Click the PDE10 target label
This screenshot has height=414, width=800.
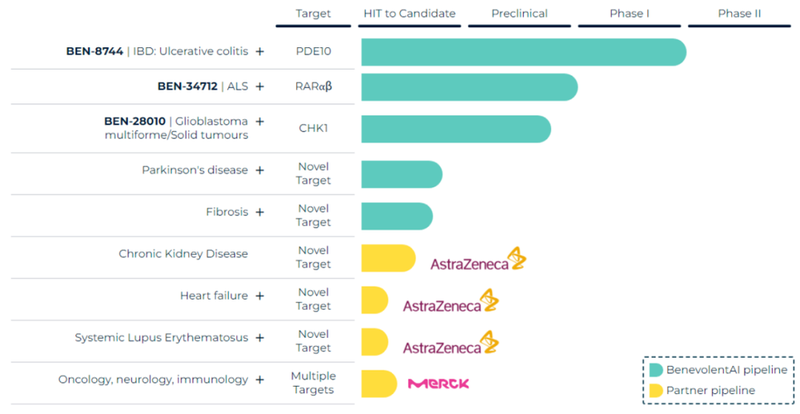313,51
